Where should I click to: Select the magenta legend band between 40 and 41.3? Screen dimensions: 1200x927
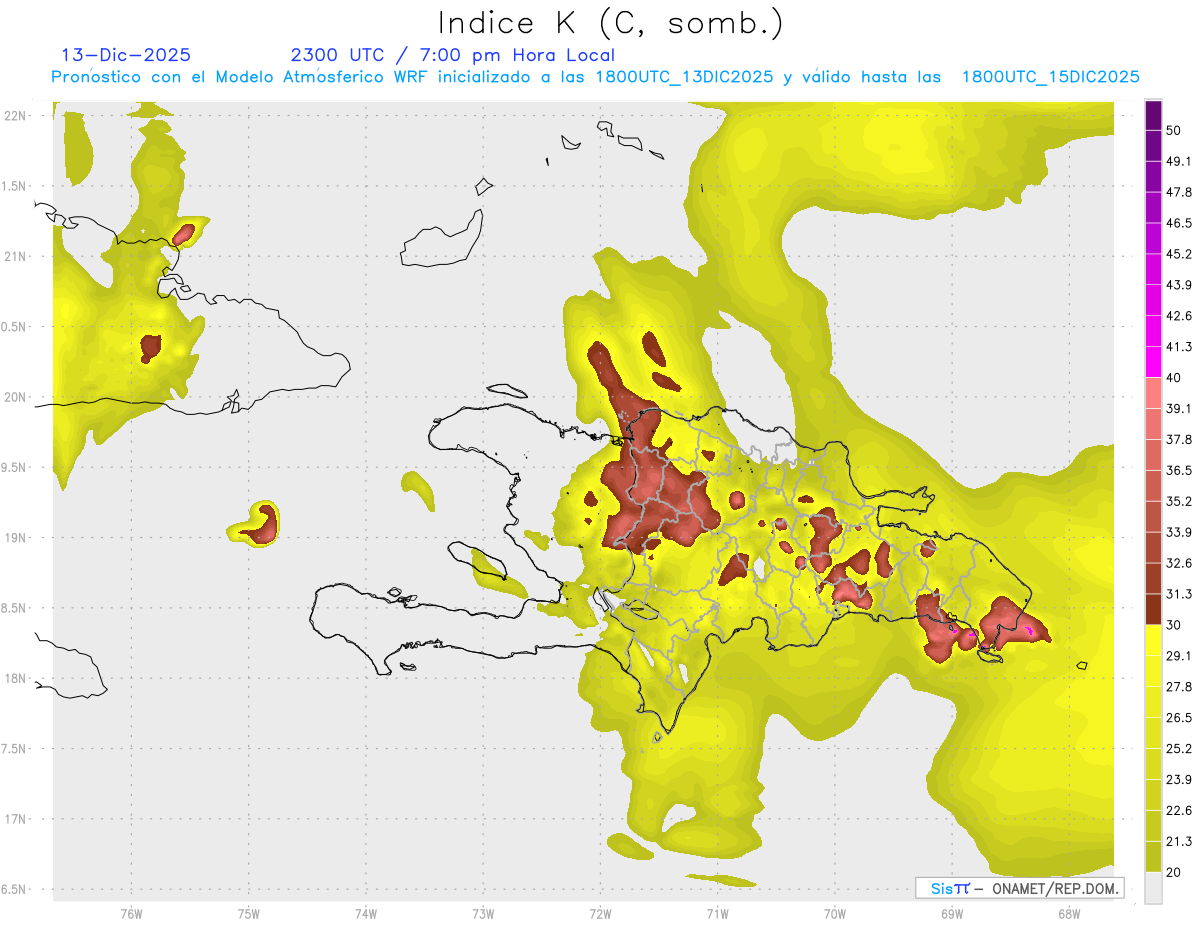pyautogui.click(x=1153, y=362)
